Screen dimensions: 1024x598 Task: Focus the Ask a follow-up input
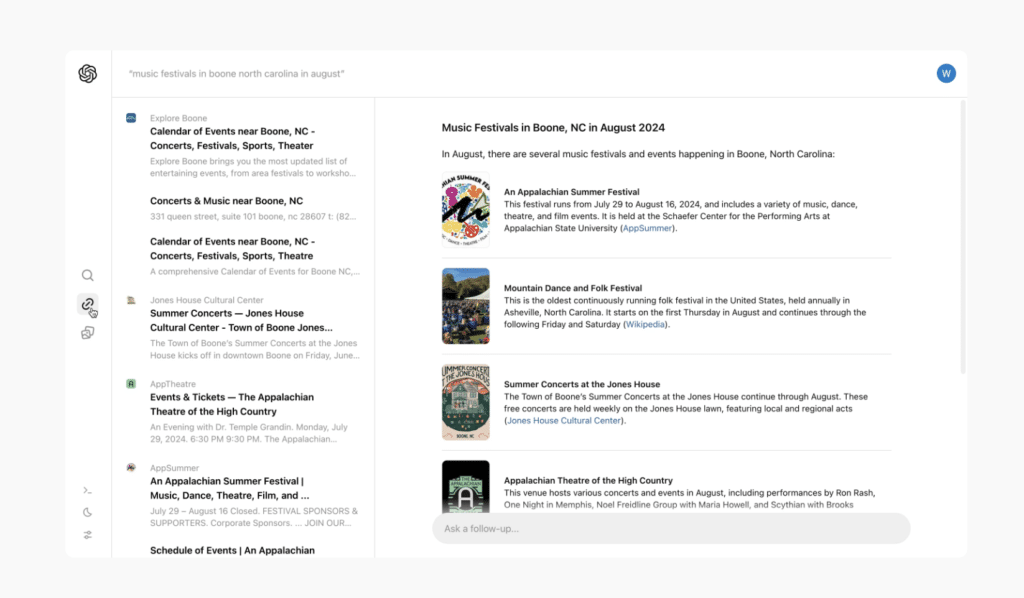(671, 528)
